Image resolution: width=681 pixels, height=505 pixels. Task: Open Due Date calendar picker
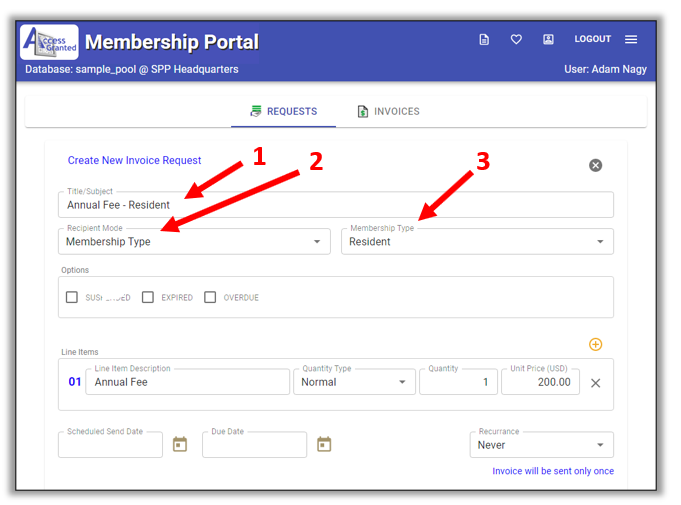pyautogui.click(x=324, y=444)
